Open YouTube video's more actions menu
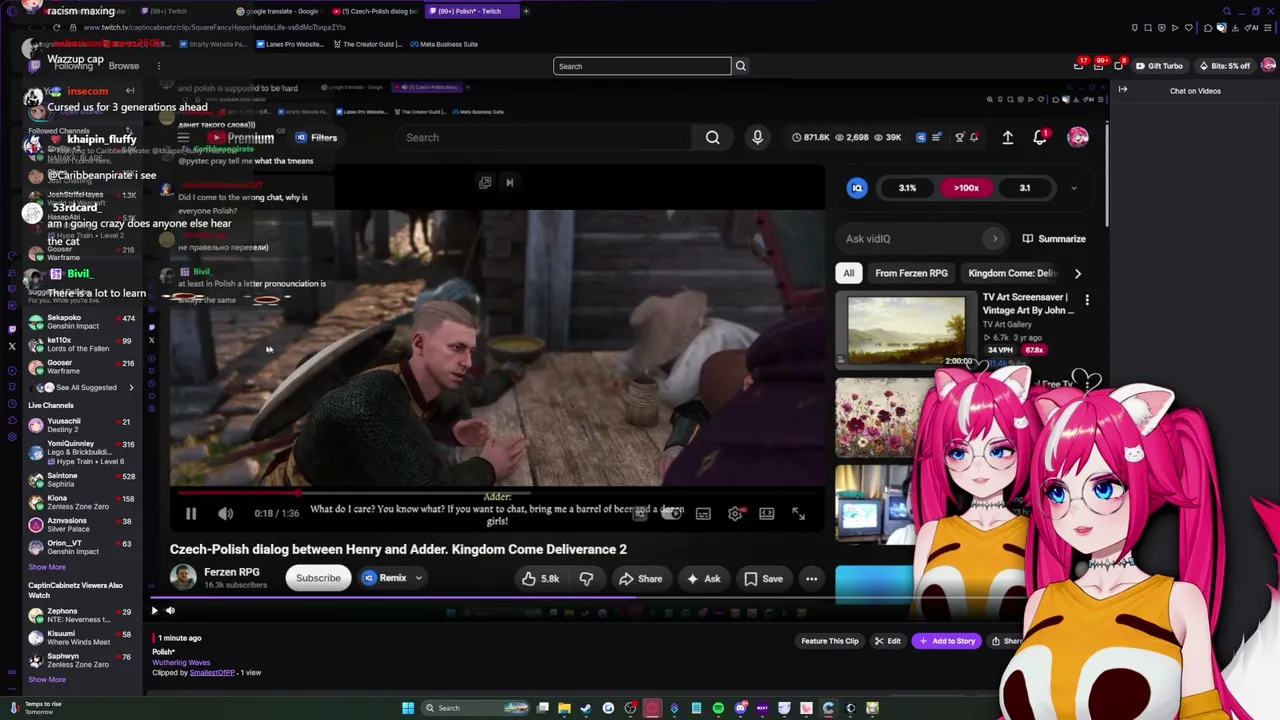Screen dimensions: 1280x720 812,579
